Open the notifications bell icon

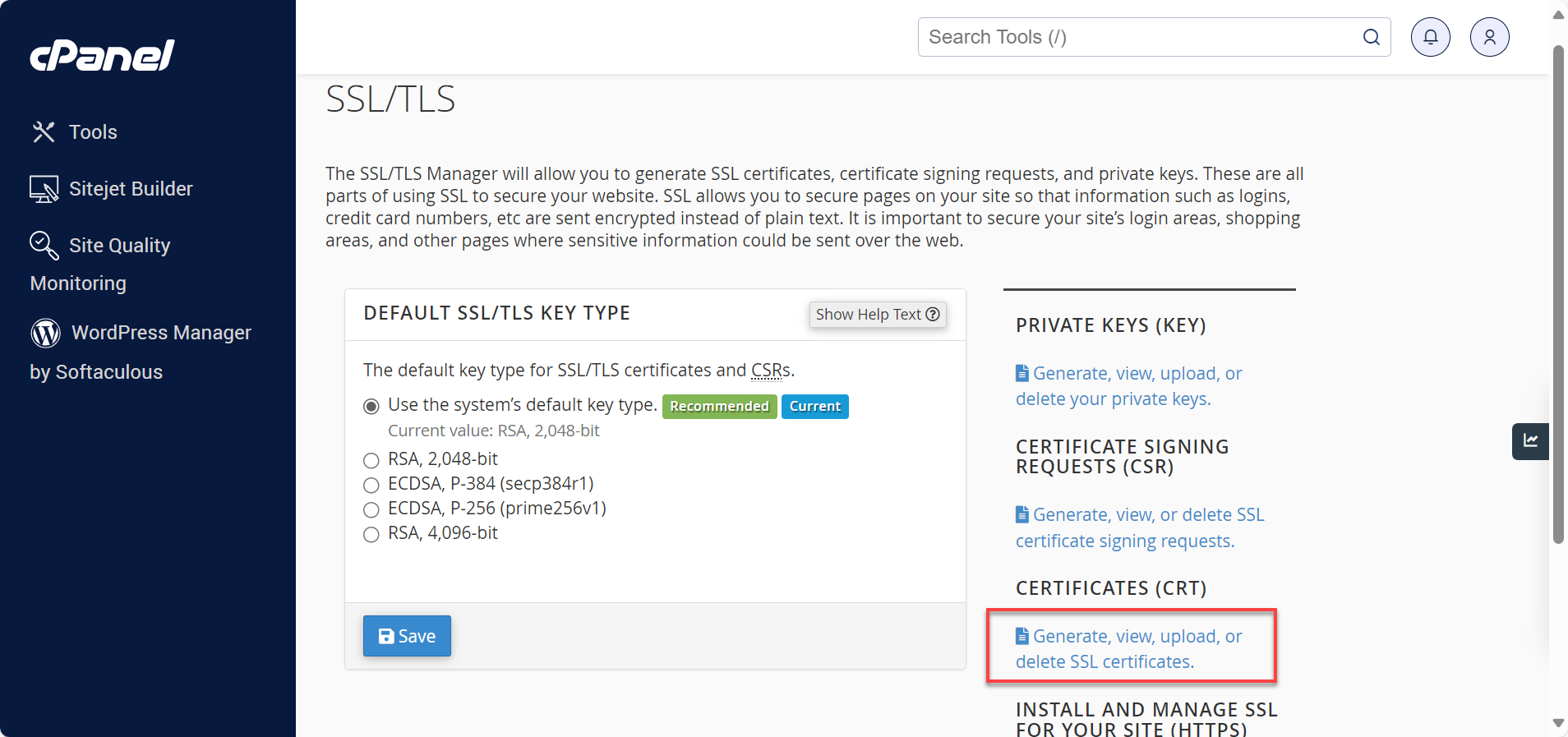1430,37
